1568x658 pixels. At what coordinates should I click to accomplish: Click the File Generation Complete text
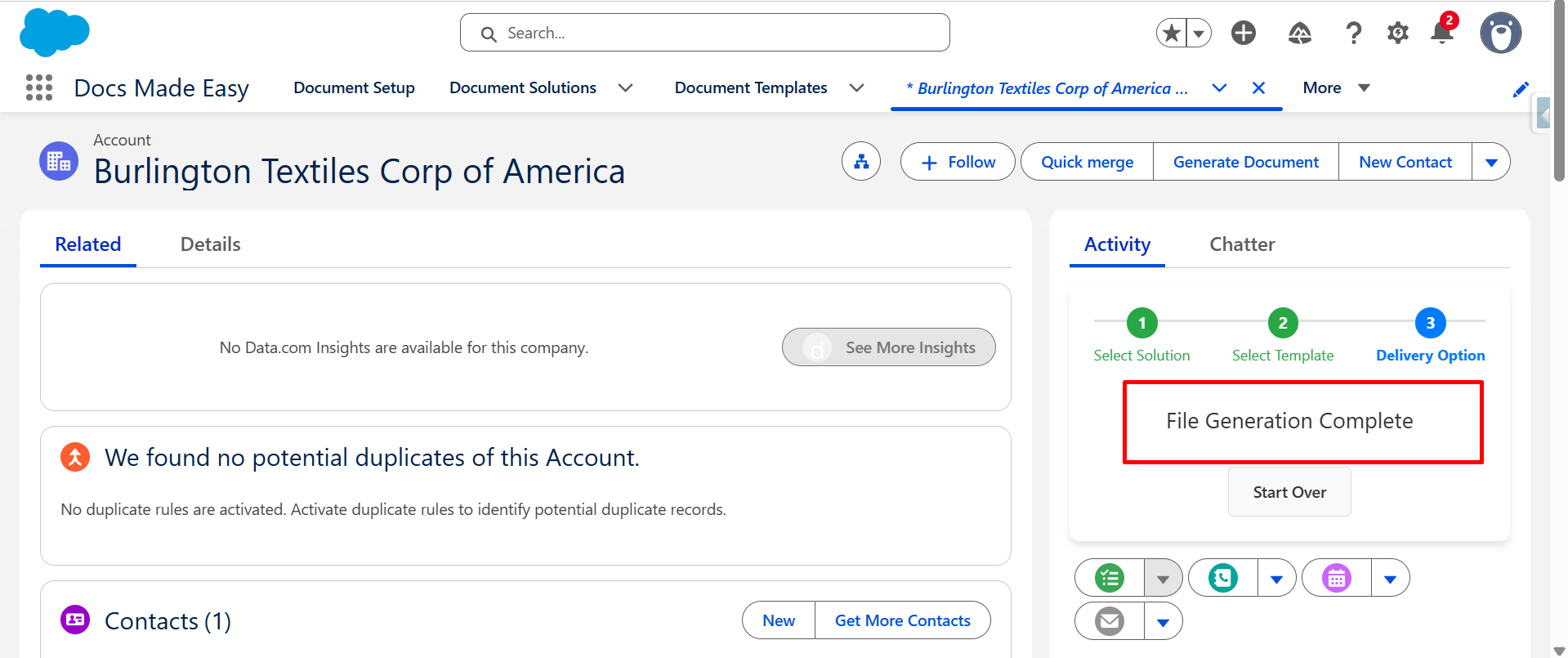[x=1289, y=421]
